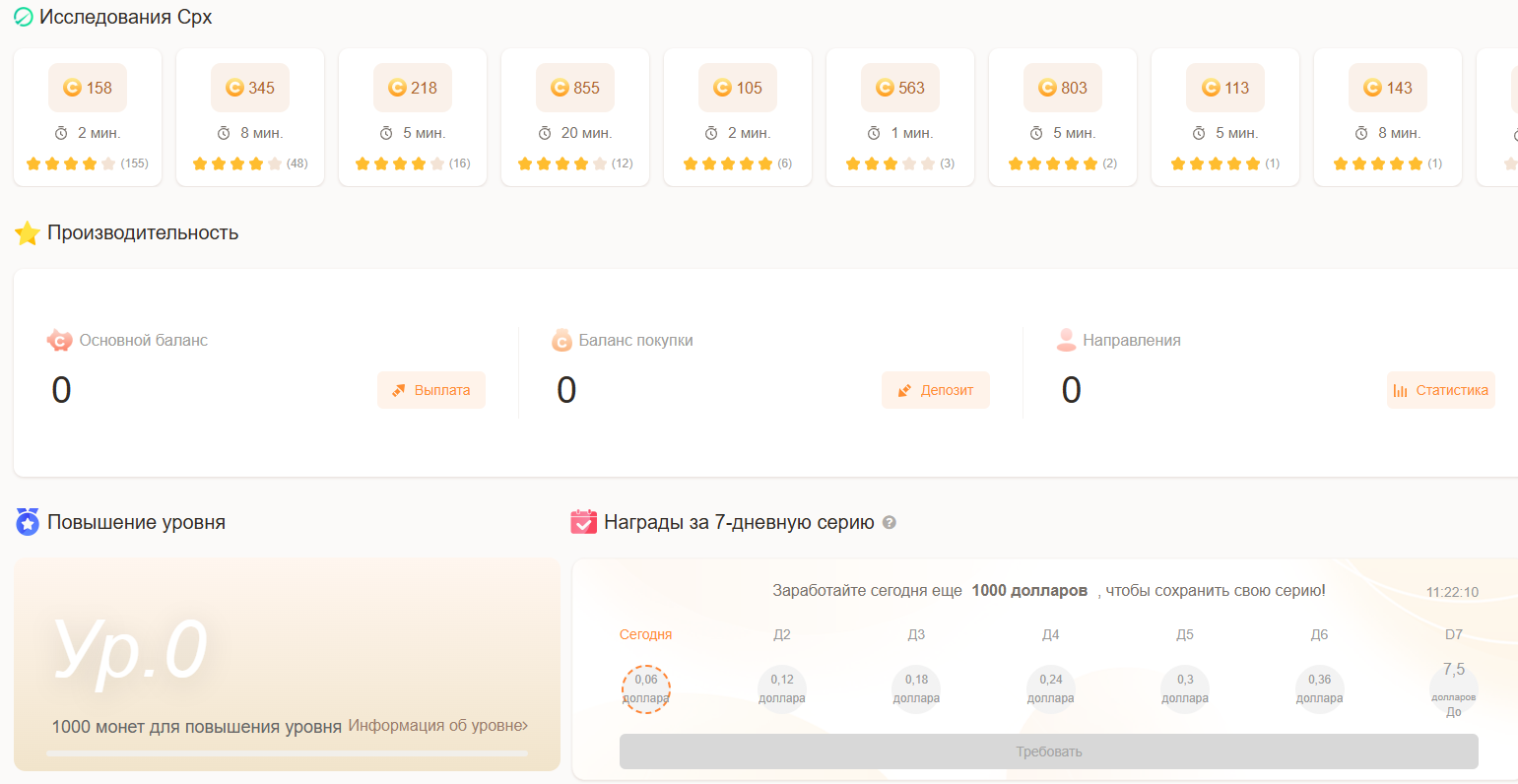Screen dimensions: 1518x784
Task: Open the 218-coin survey card
Action: pyautogui.click(x=413, y=117)
